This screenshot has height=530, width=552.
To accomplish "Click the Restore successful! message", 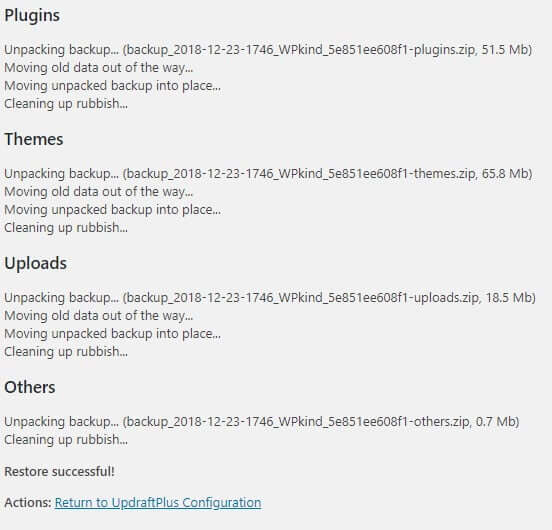I will tap(59, 472).
